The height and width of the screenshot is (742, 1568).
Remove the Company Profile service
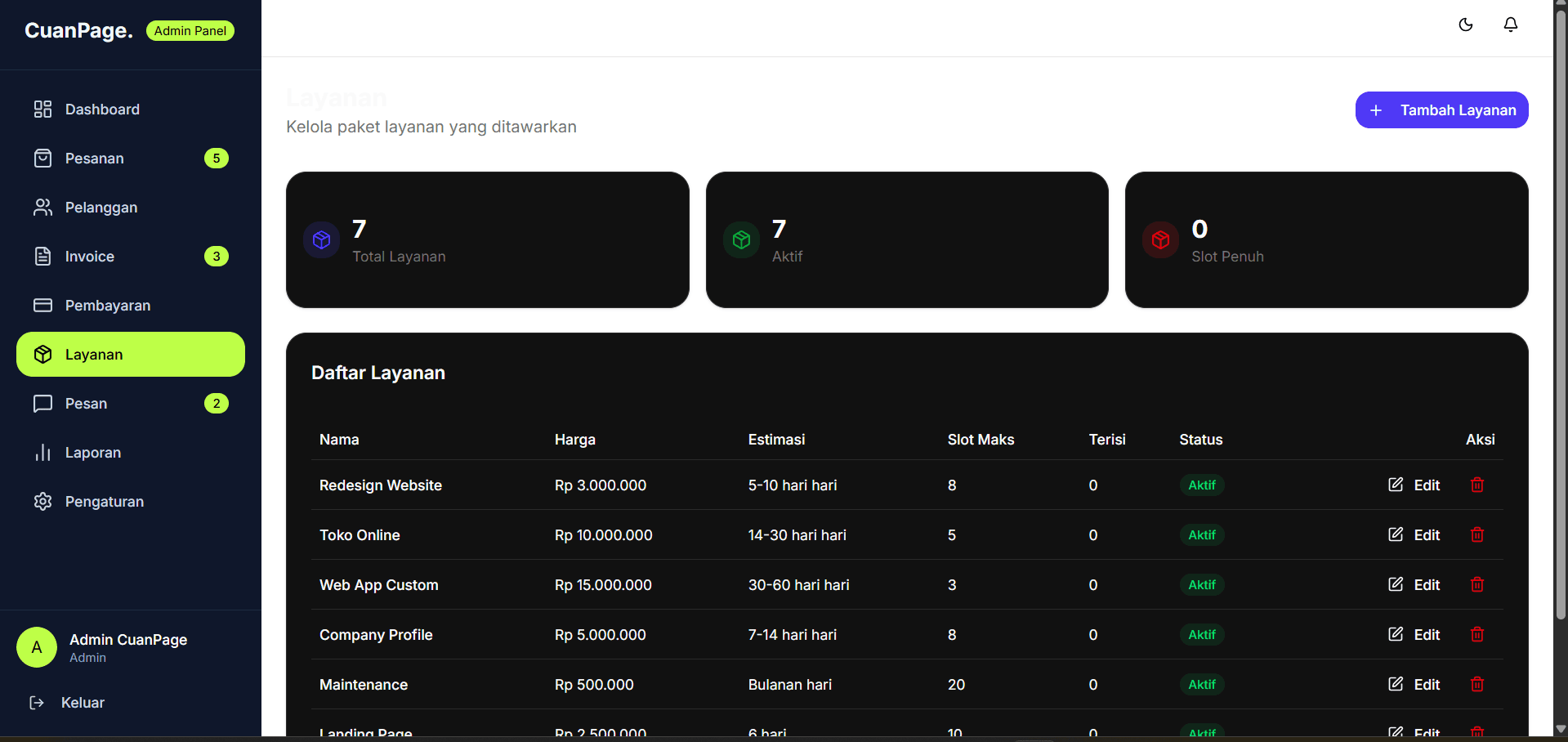(1477, 635)
